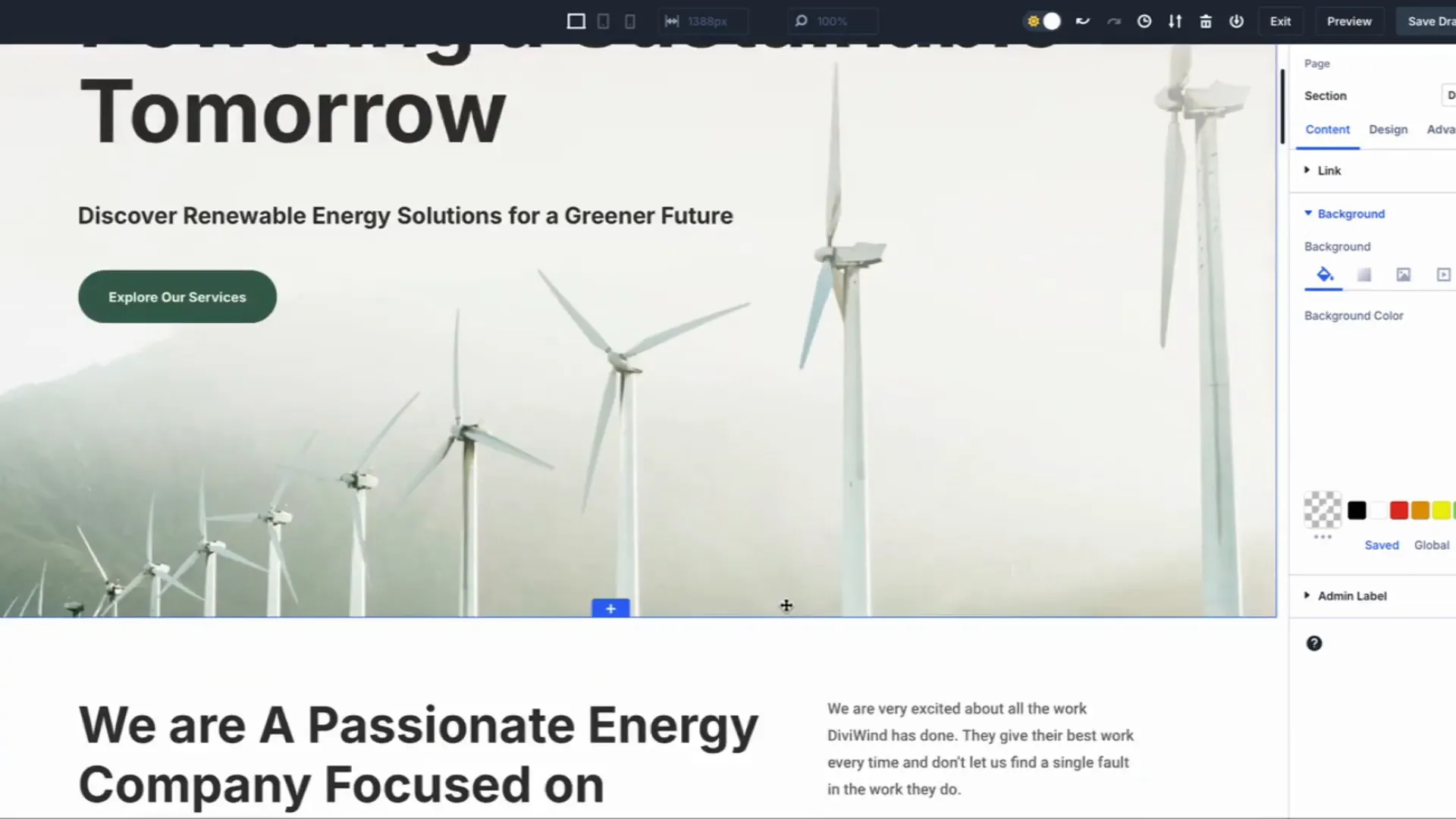Expand the Admin Label group
The height and width of the screenshot is (819, 1456).
1351,596
